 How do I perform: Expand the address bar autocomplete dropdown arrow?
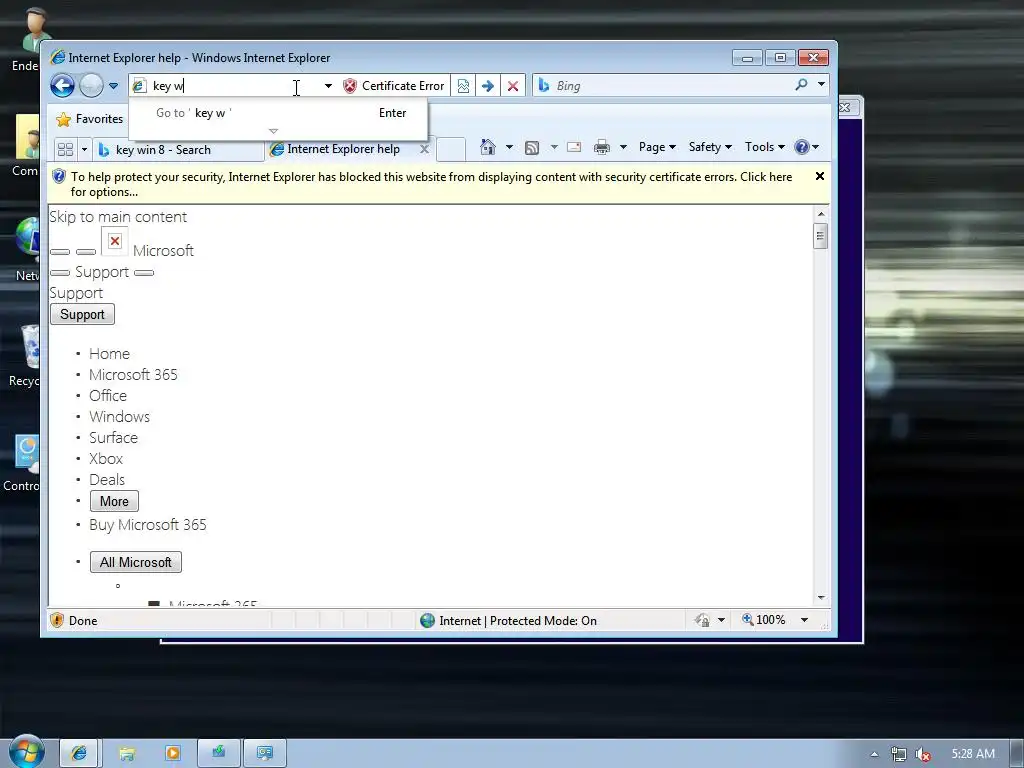pos(328,86)
